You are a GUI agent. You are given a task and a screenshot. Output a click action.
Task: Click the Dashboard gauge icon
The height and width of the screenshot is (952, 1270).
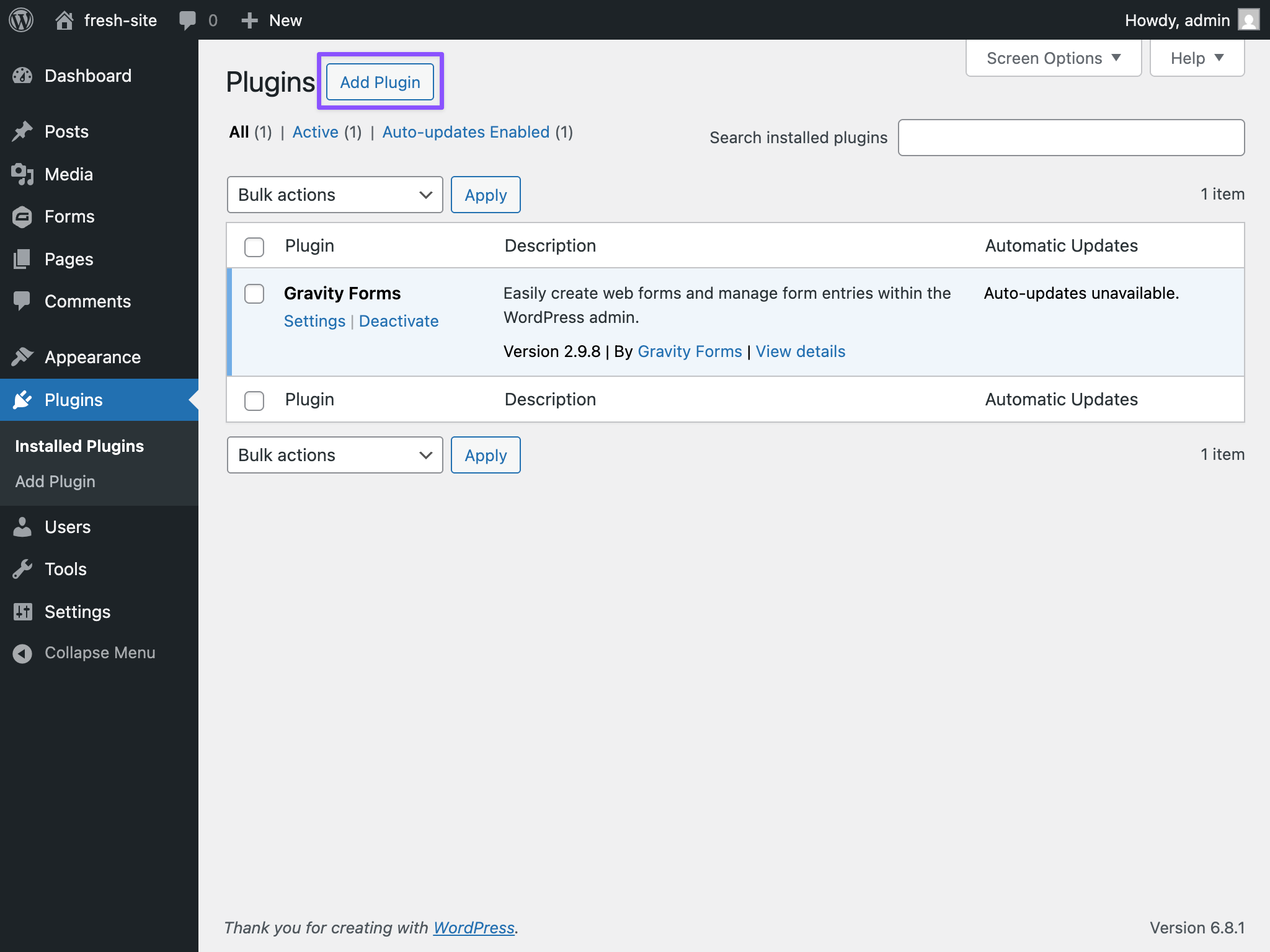point(22,76)
